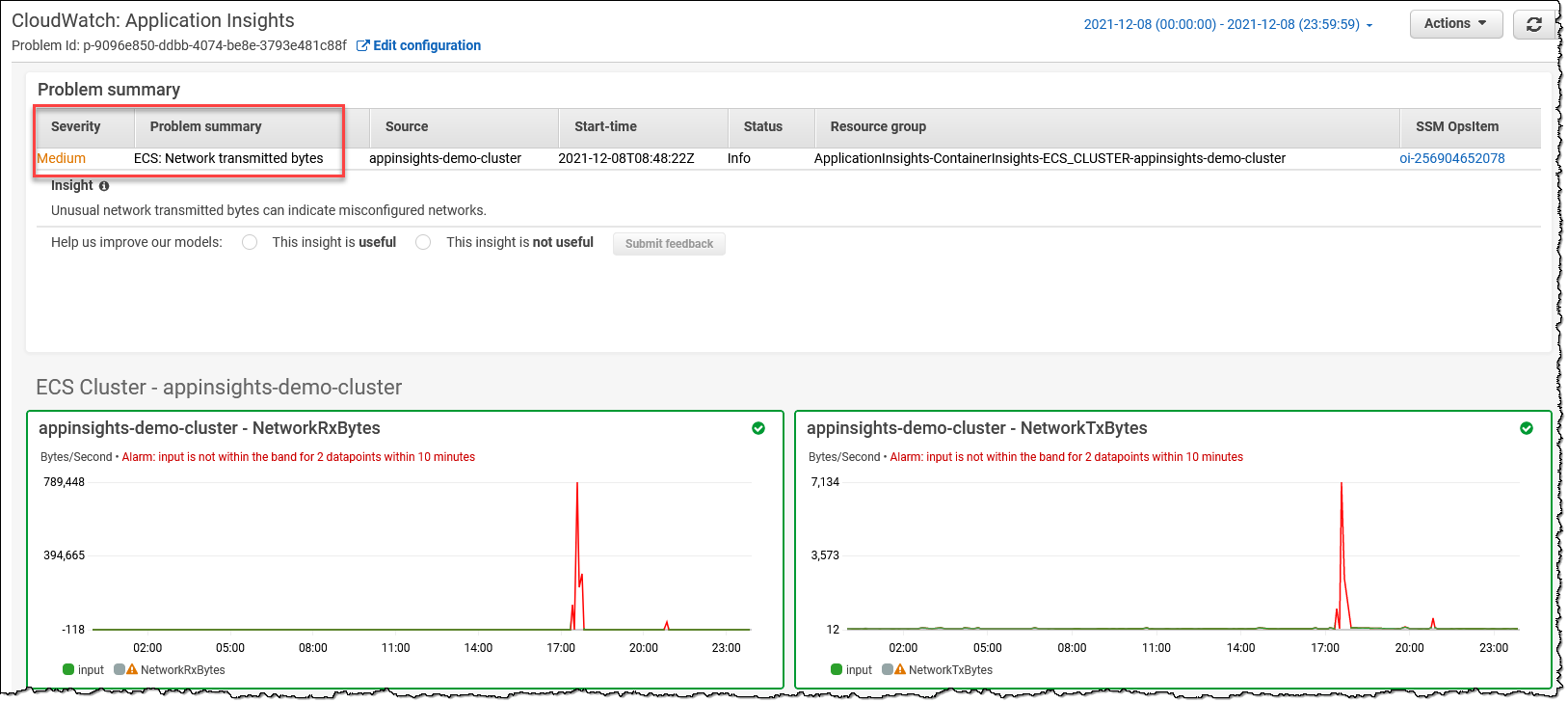Select 'ECS: Network transmitted bytes' problem cell
The image size is (1568, 703).
(228, 158)
